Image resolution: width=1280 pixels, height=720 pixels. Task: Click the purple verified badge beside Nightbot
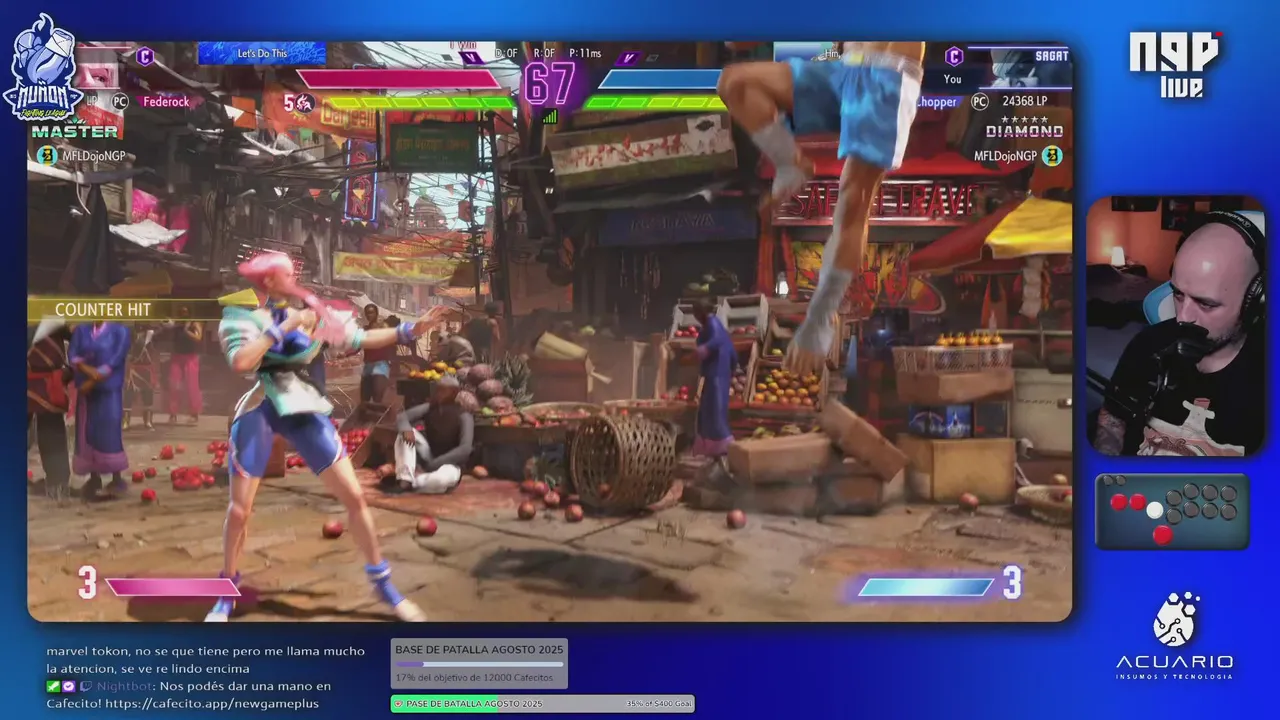68,686
